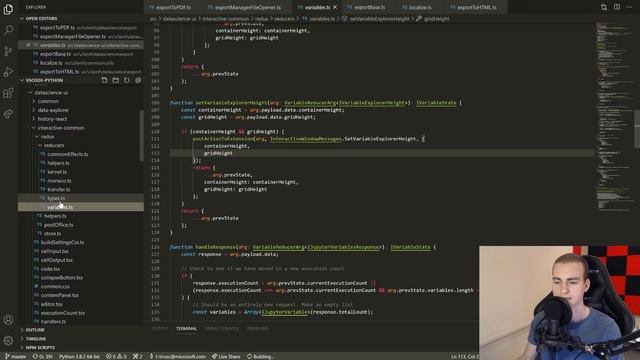The width and height of the screenshot is (640, 360).
Task: Open the Manage gear icon
Action: (8, 340)
